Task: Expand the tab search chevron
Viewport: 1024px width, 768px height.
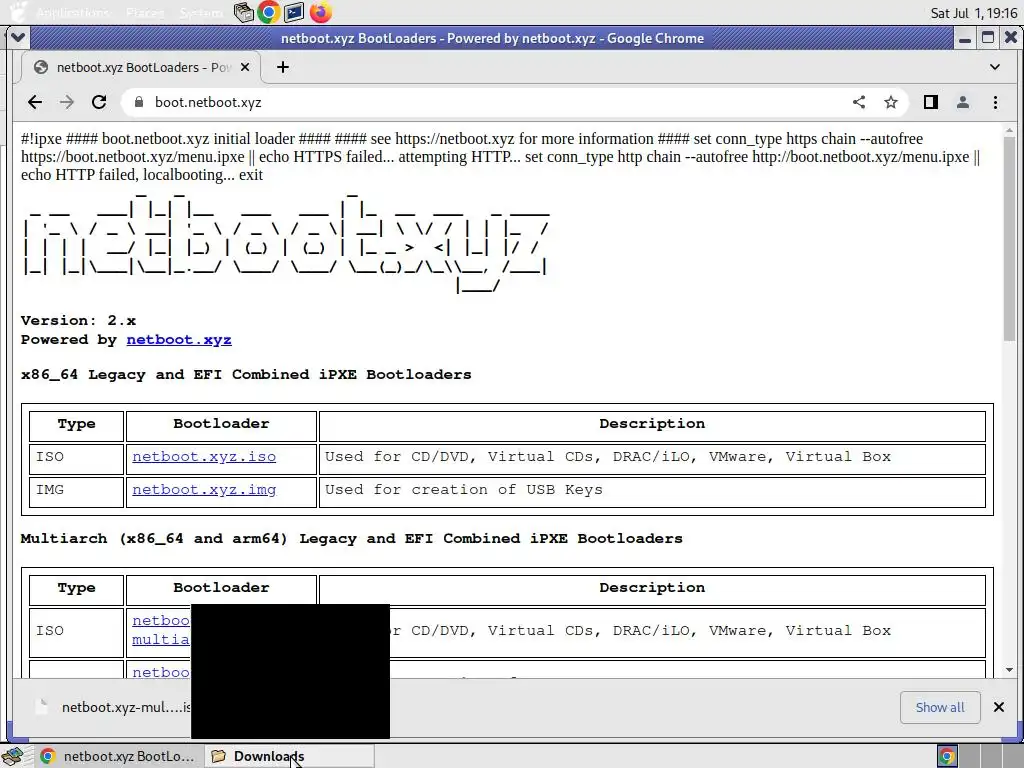Action: pyautogui.click(x=995, y=67)
